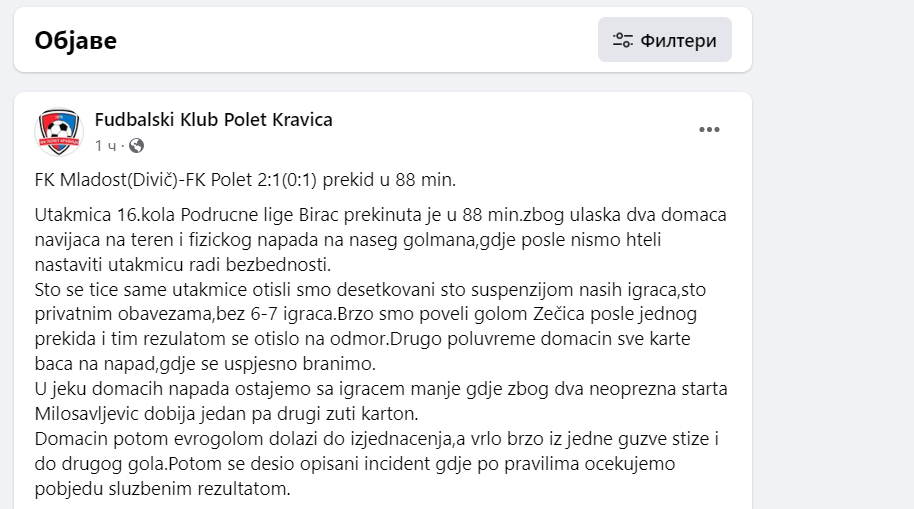The width and height of the screenshot is (914, 509).
Task: Click the "1 ч" post timestamp
Action: (x=105, y=146)
